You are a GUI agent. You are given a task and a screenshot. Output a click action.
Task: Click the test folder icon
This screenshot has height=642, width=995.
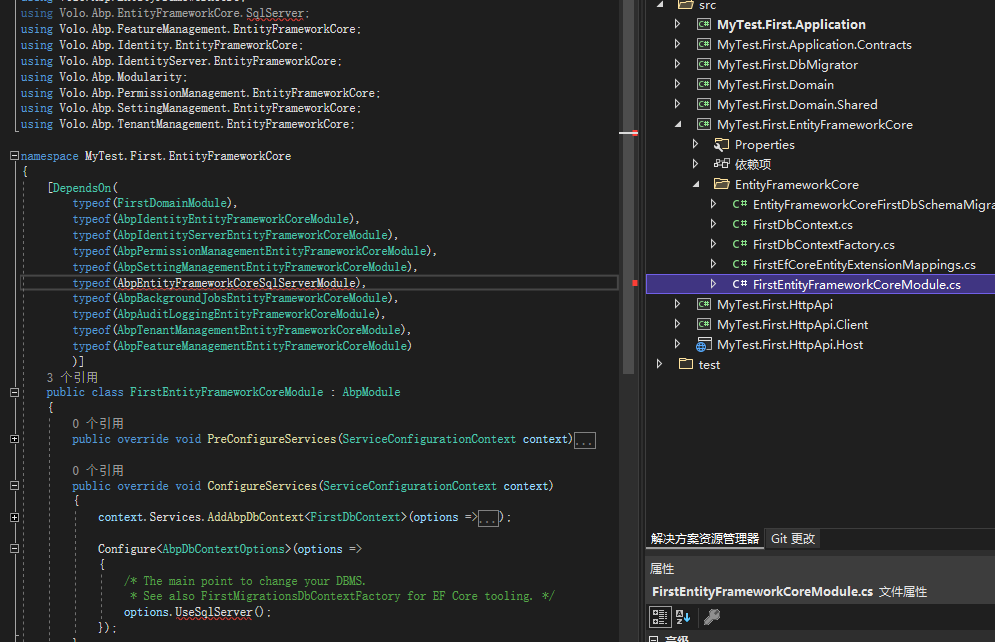click(x=685, y=364)
